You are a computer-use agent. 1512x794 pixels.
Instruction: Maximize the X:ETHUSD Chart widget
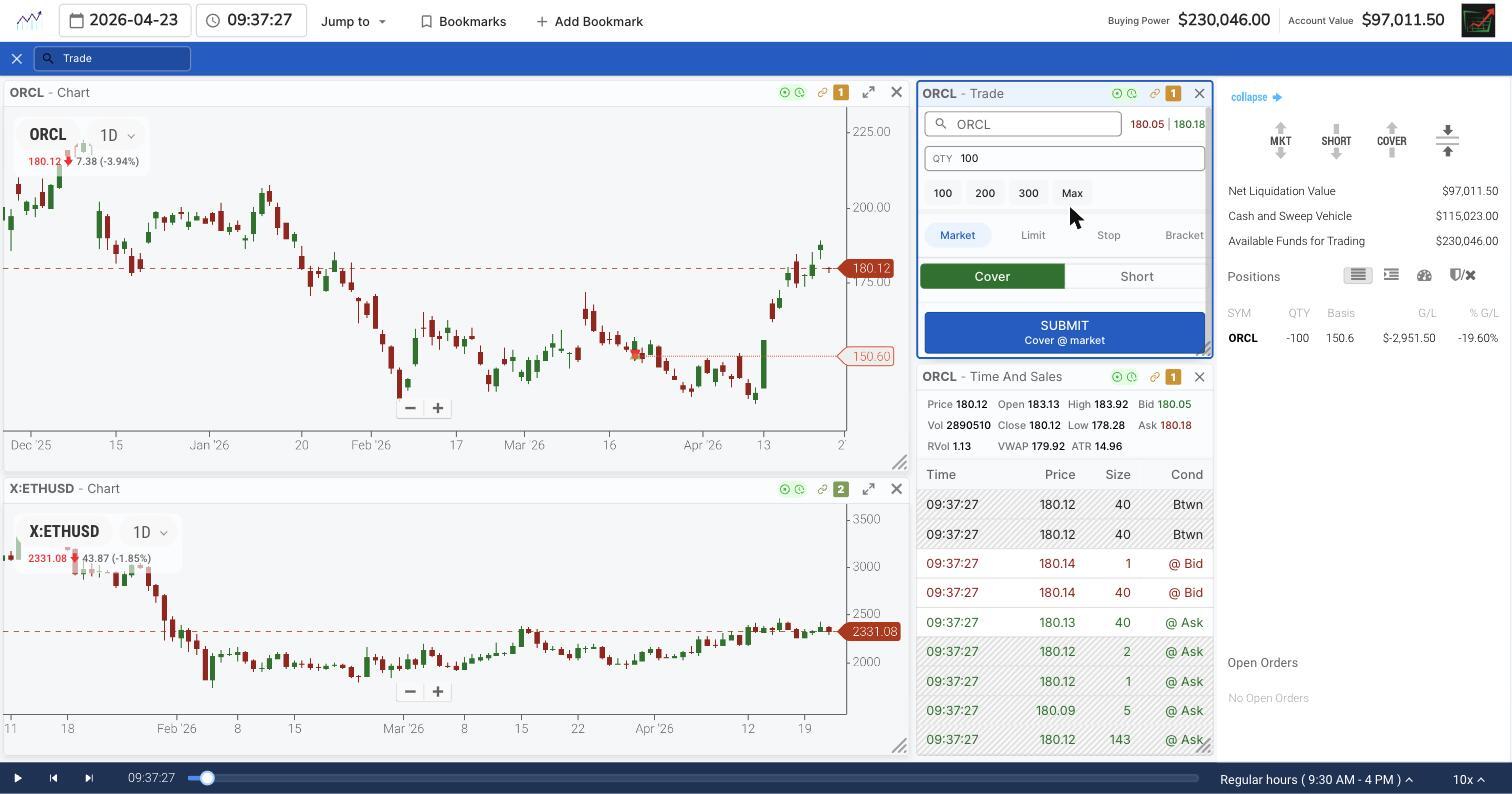click(868, 489)
